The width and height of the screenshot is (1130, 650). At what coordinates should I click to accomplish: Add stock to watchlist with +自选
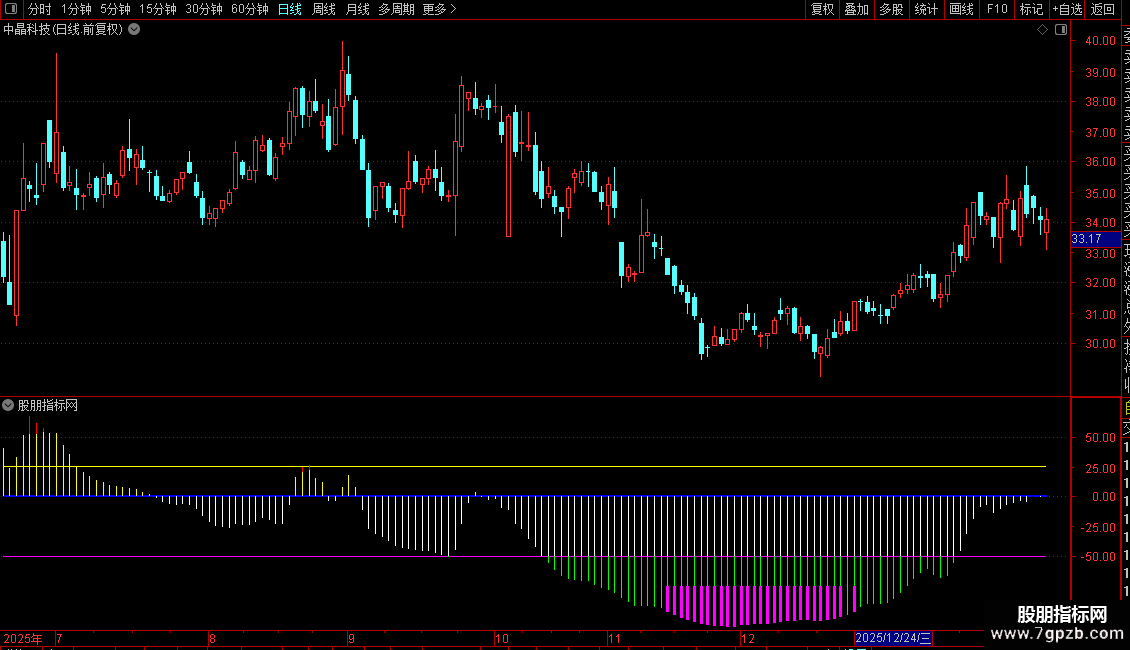1067,9
